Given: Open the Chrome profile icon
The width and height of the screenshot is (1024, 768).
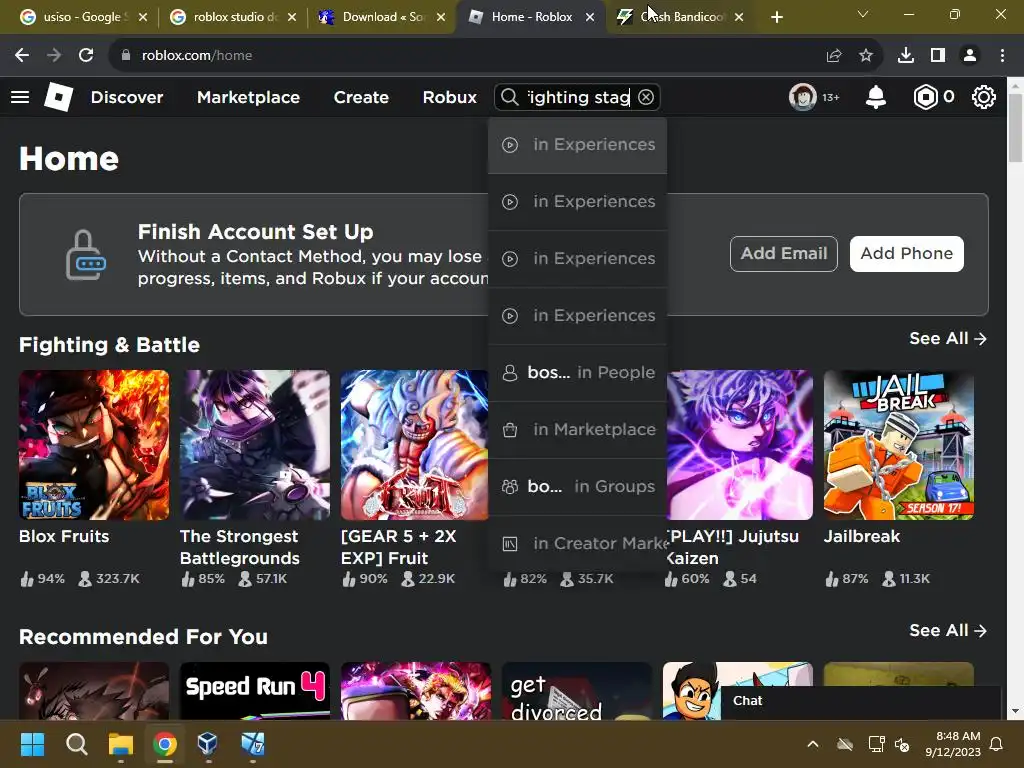Looking at the screenshot, I should 970,56.
